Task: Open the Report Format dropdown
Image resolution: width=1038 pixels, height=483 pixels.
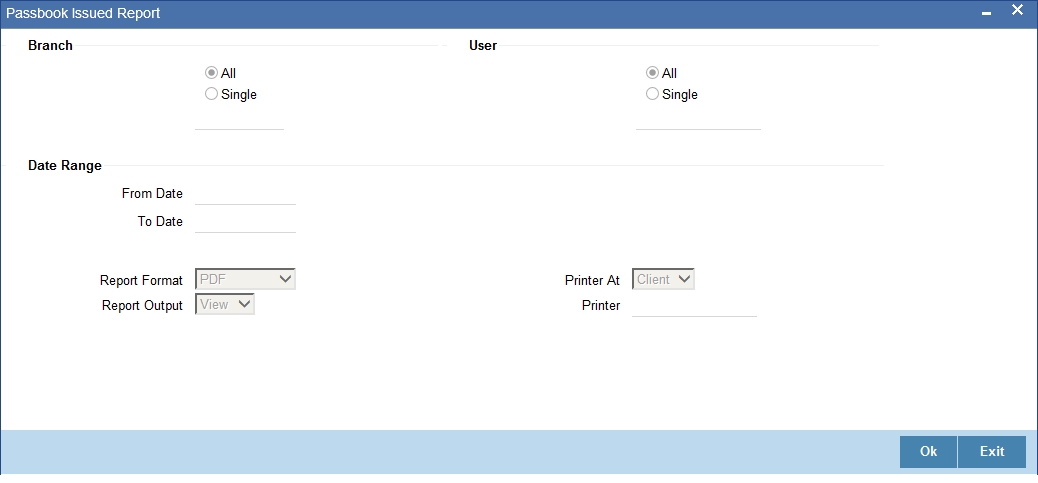Action: [x=246, y=279]
